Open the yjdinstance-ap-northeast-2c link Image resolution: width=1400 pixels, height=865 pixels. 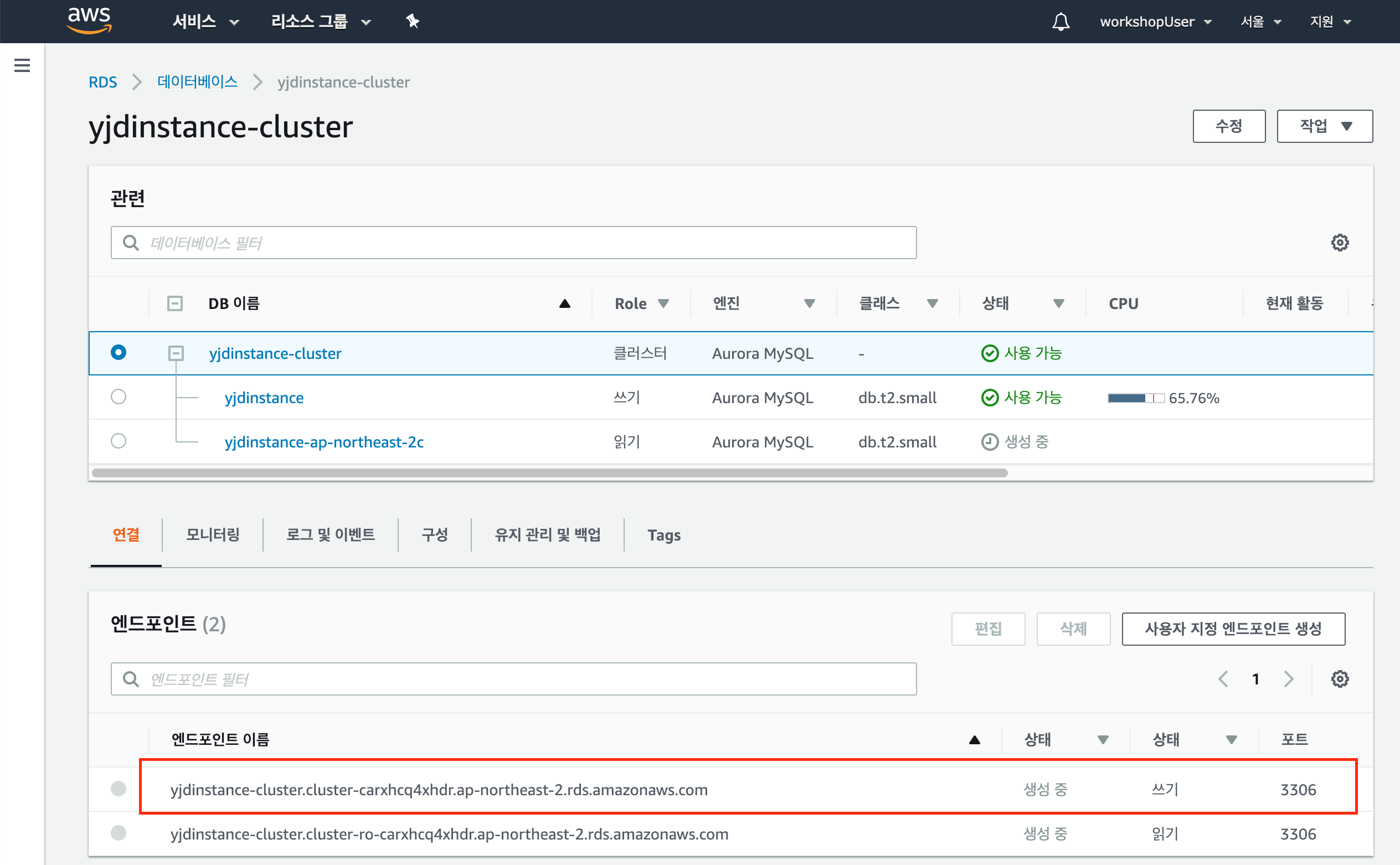tap(324, 442)
